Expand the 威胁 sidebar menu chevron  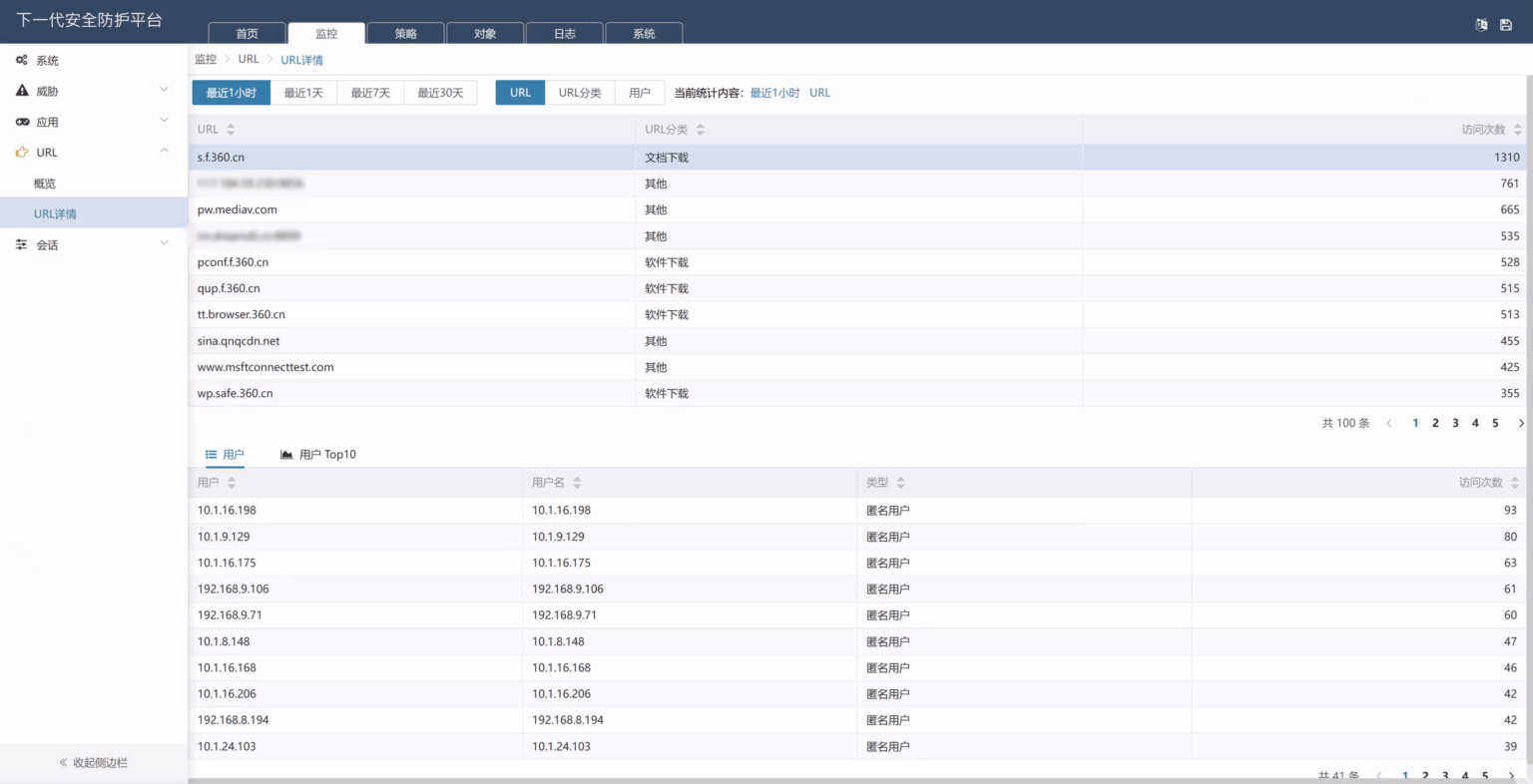click(x=164, y=90)
